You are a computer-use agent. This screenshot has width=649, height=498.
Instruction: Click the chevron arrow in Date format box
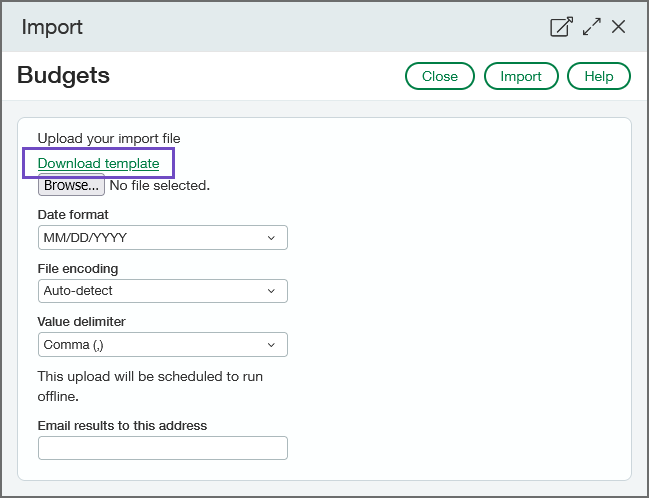tap(271, 237)
